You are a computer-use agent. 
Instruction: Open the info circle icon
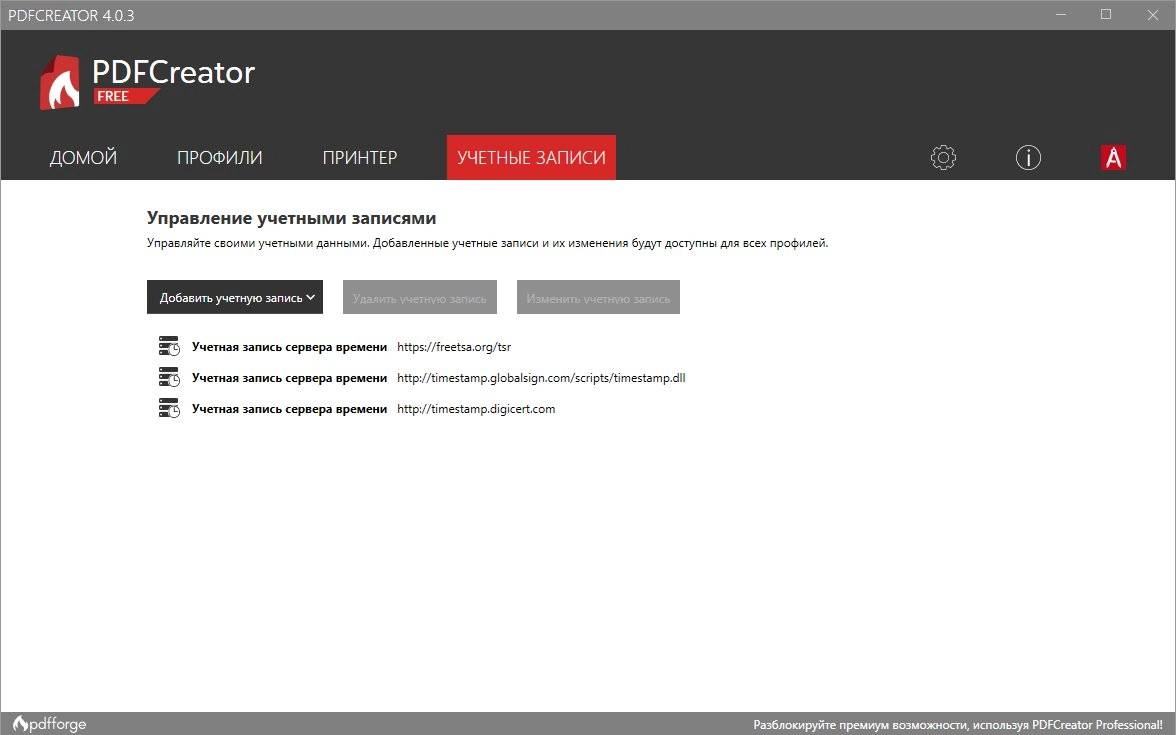coord(1028,158)
